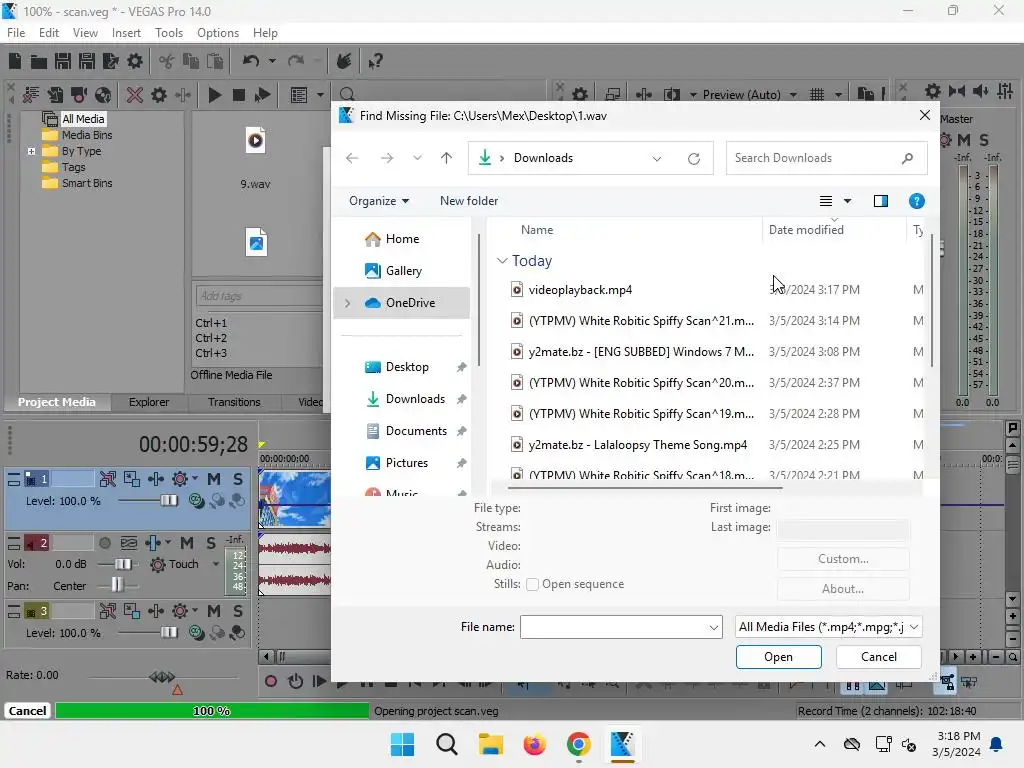Viewport: 1024px width, 768px height.
Task: Start media preview with the play icon
Action: (x=214, y=95)
